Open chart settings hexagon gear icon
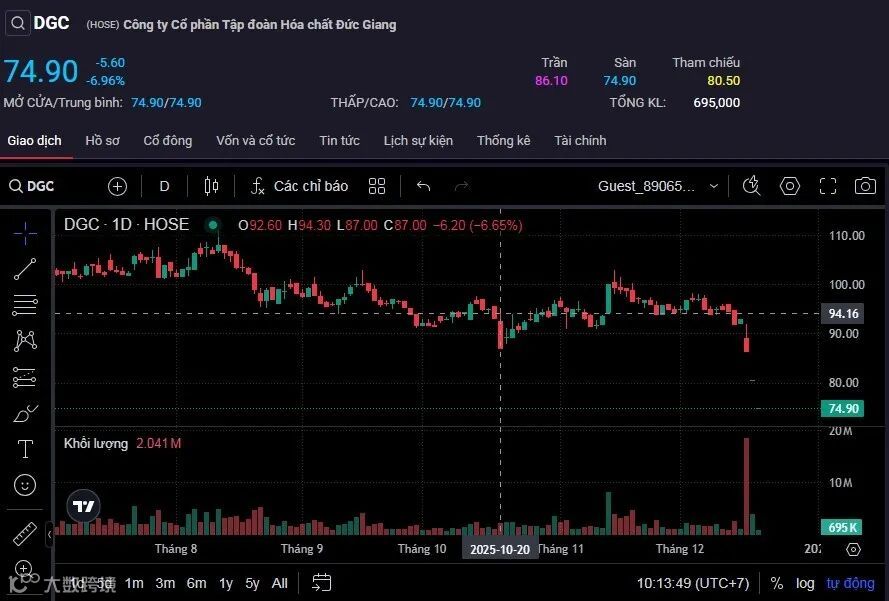Image resolution: width=889 pixels, height=601 pixels. click(x=790, y=186)
